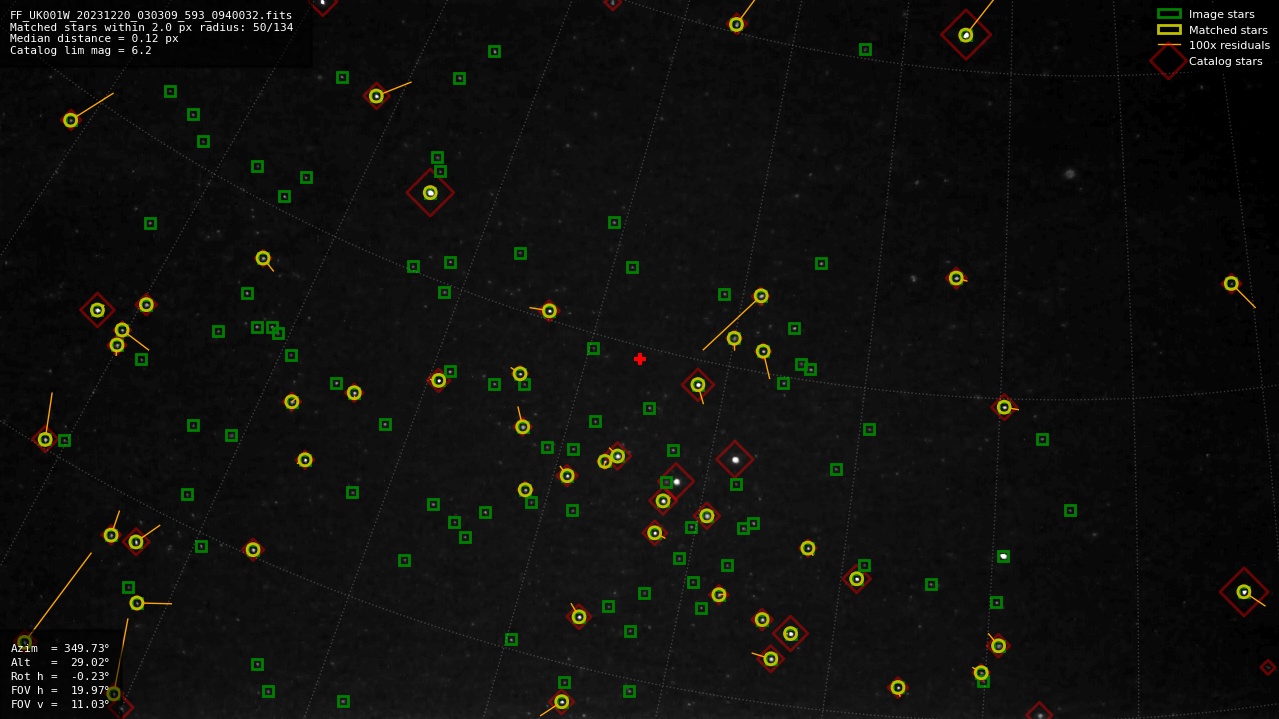
Task: Click the red cross center marker
Action: 640,359
